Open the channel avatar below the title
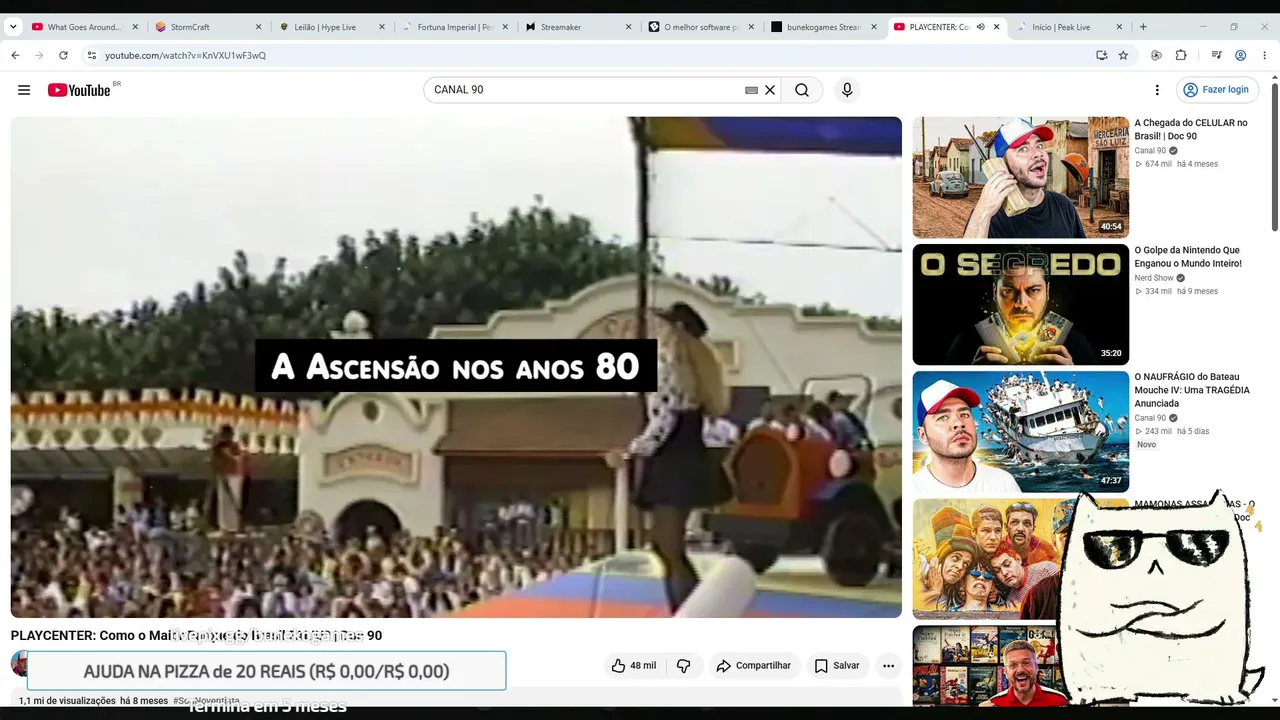The image size is (1280, 720). click(19, 663)
